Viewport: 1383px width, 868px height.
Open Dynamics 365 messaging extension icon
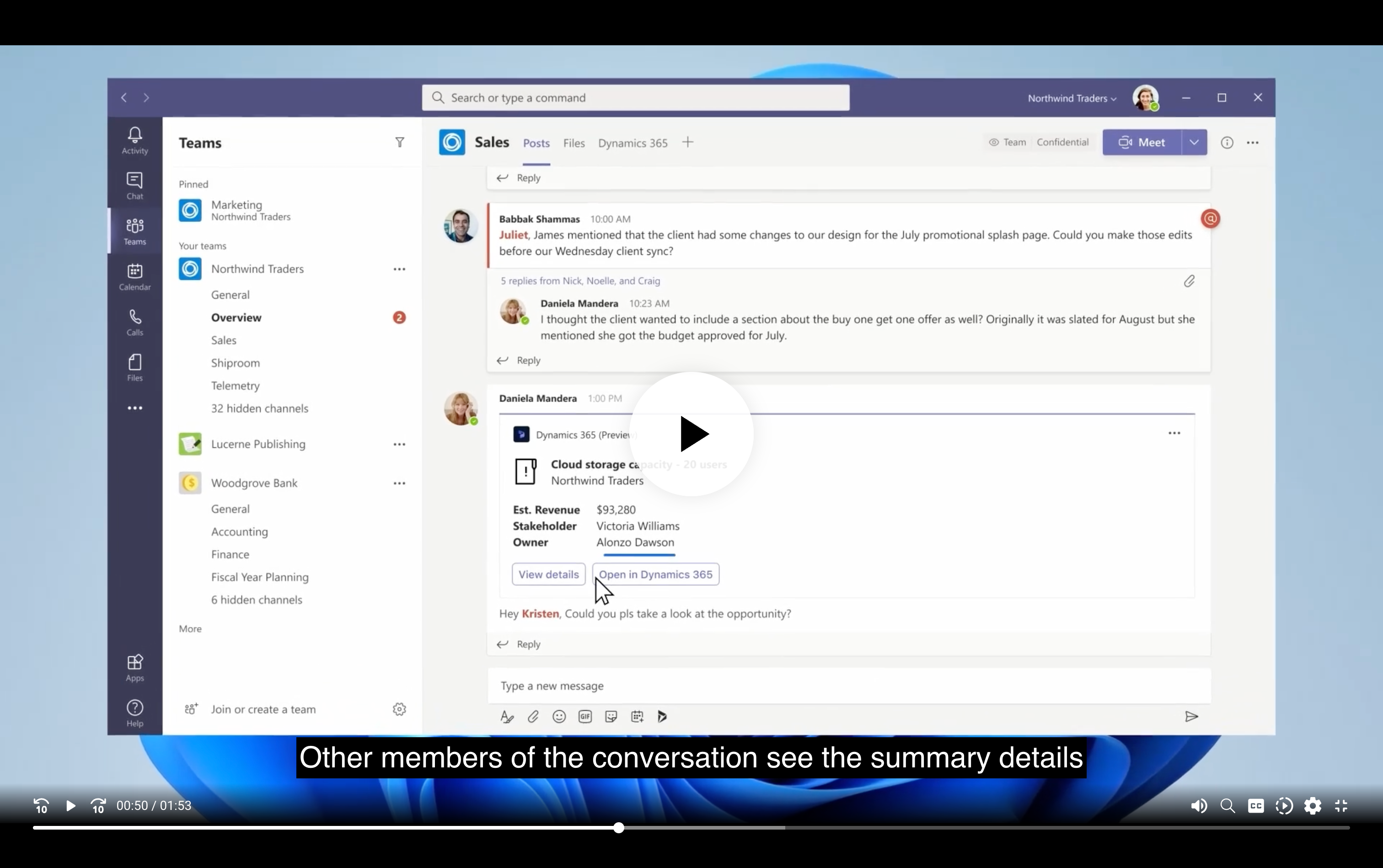click(x=663, y=717)
